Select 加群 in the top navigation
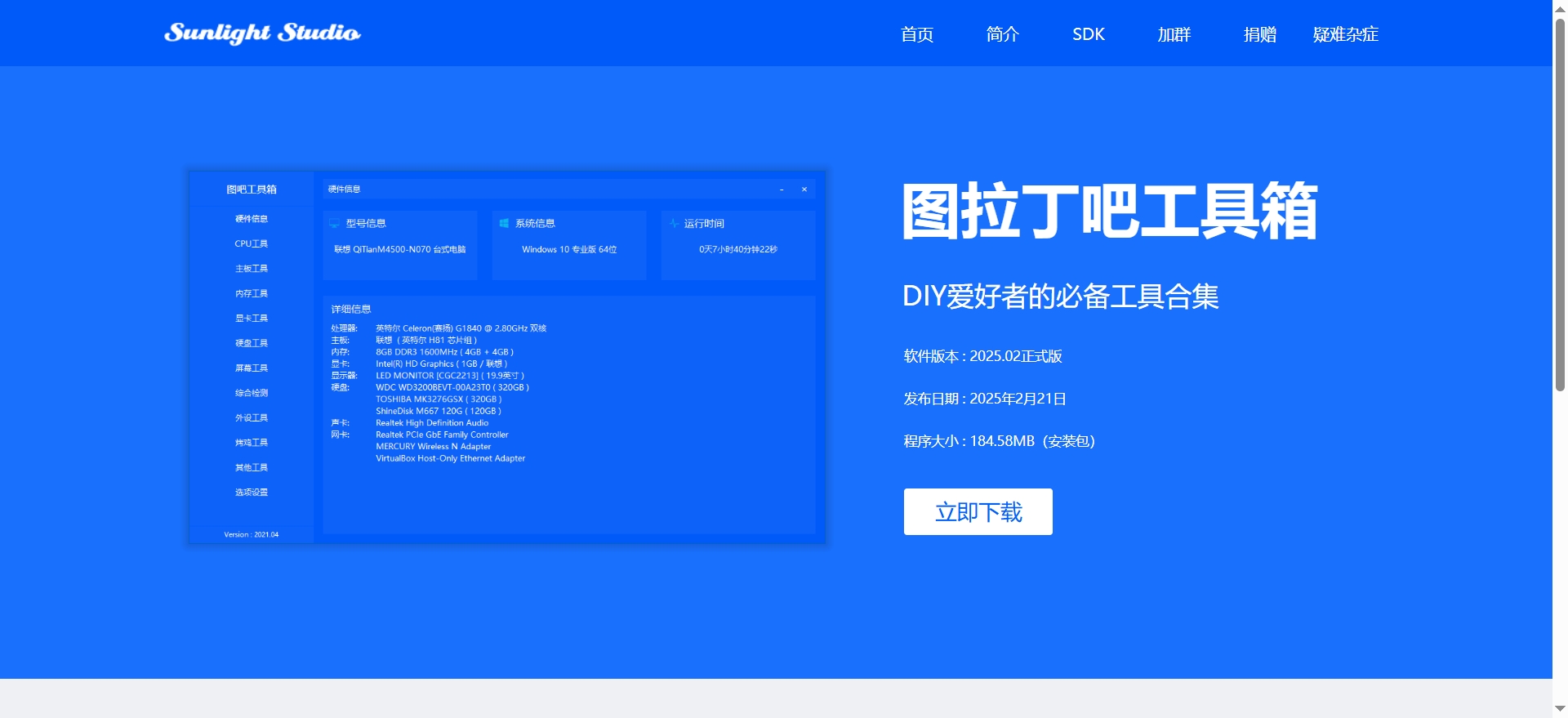Viewport: 1568px width, 718px height. pos(1174,34)
